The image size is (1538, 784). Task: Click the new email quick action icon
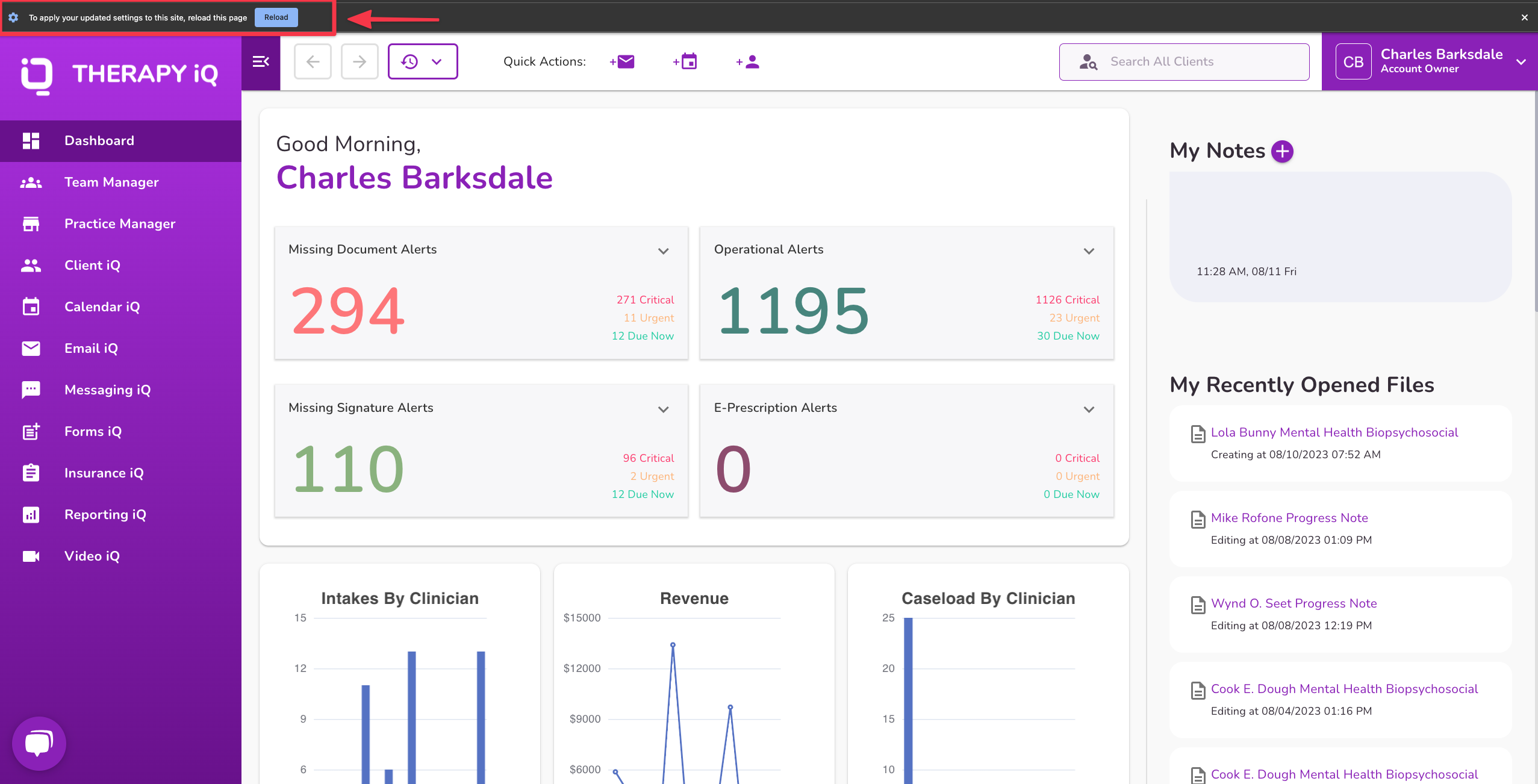pyautogui.click(x=622, y=61)
